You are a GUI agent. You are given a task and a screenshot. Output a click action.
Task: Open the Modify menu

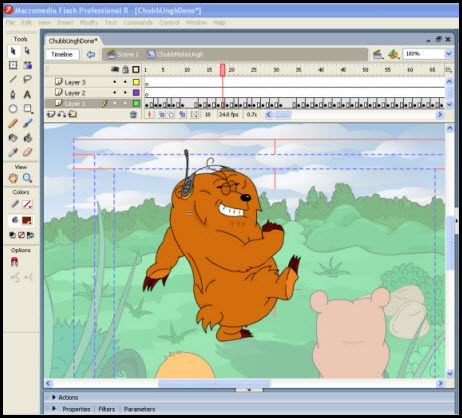(x=89, y=23)
